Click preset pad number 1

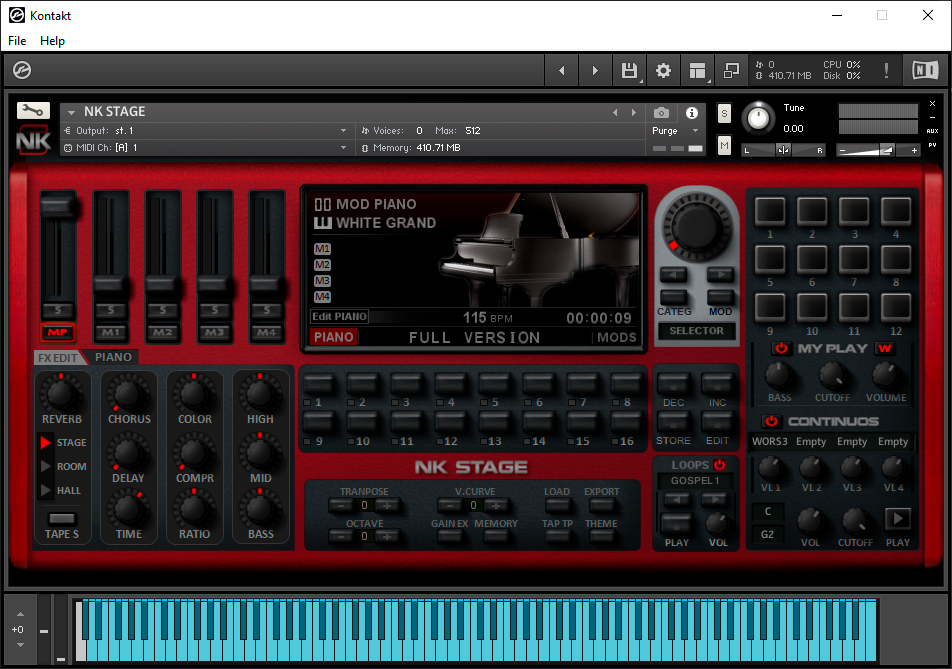tap(770, 211)
